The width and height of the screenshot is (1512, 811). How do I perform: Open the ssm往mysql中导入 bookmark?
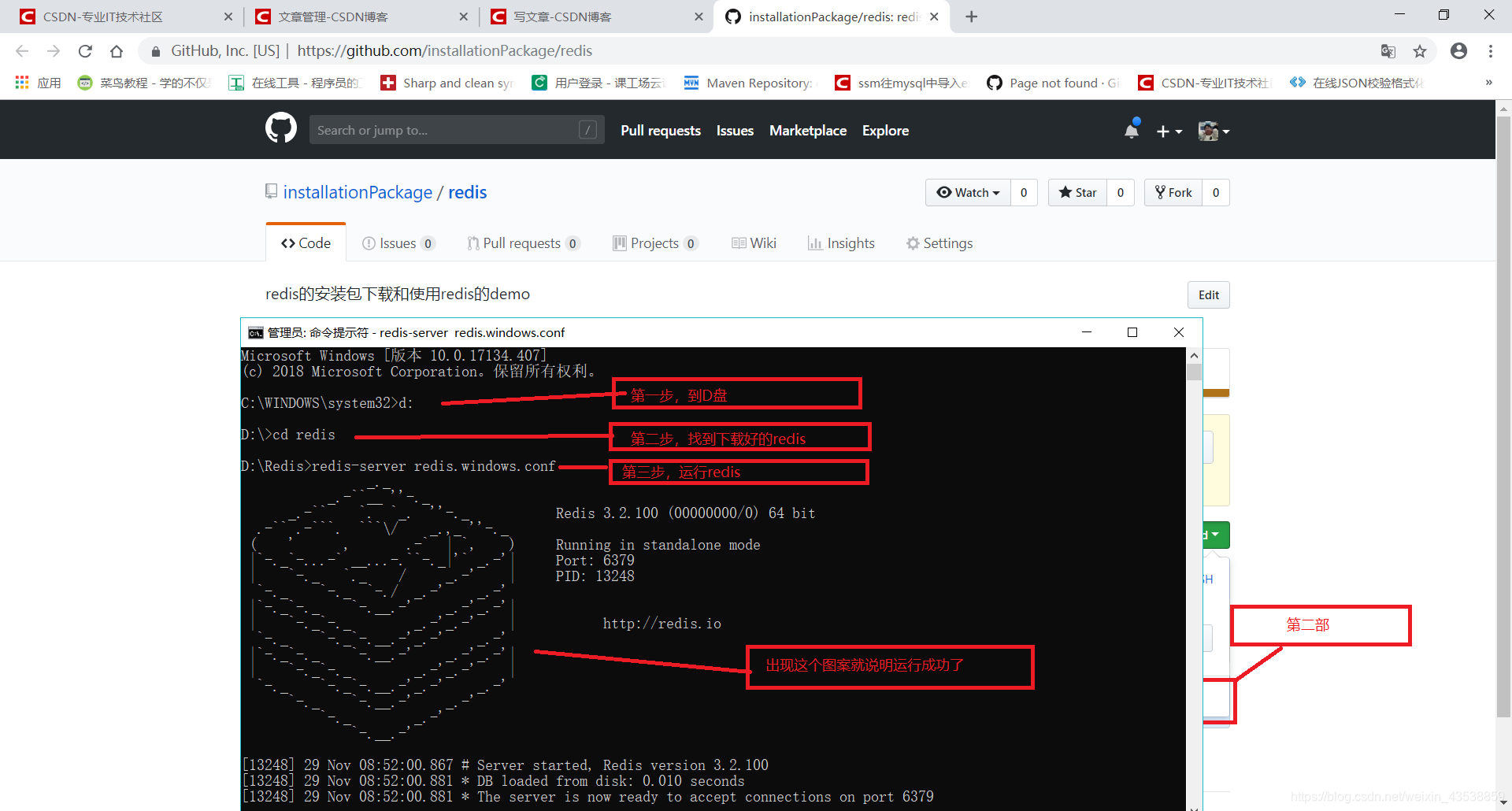[x=902, y=83]
